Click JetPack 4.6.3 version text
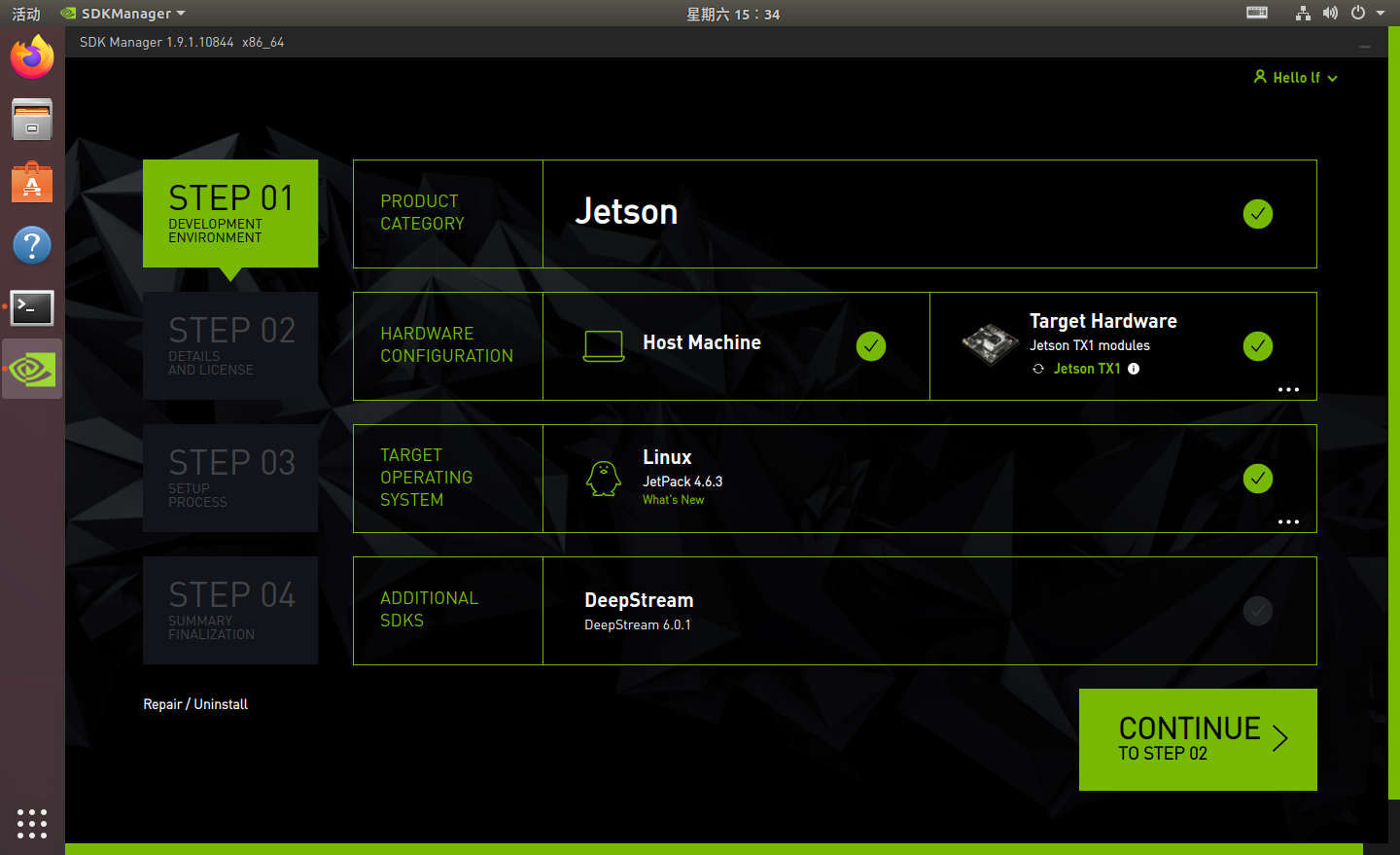1400x855 pixels. pos(682,481)
